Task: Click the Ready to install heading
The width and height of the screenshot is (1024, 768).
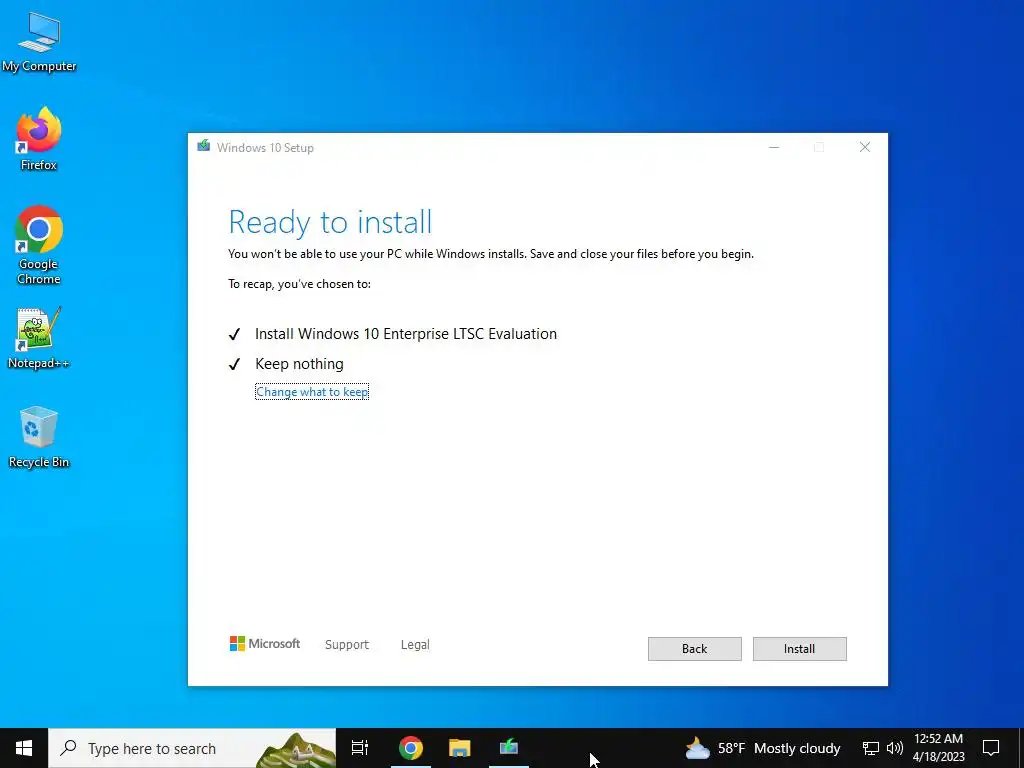Action: (330, 222)
